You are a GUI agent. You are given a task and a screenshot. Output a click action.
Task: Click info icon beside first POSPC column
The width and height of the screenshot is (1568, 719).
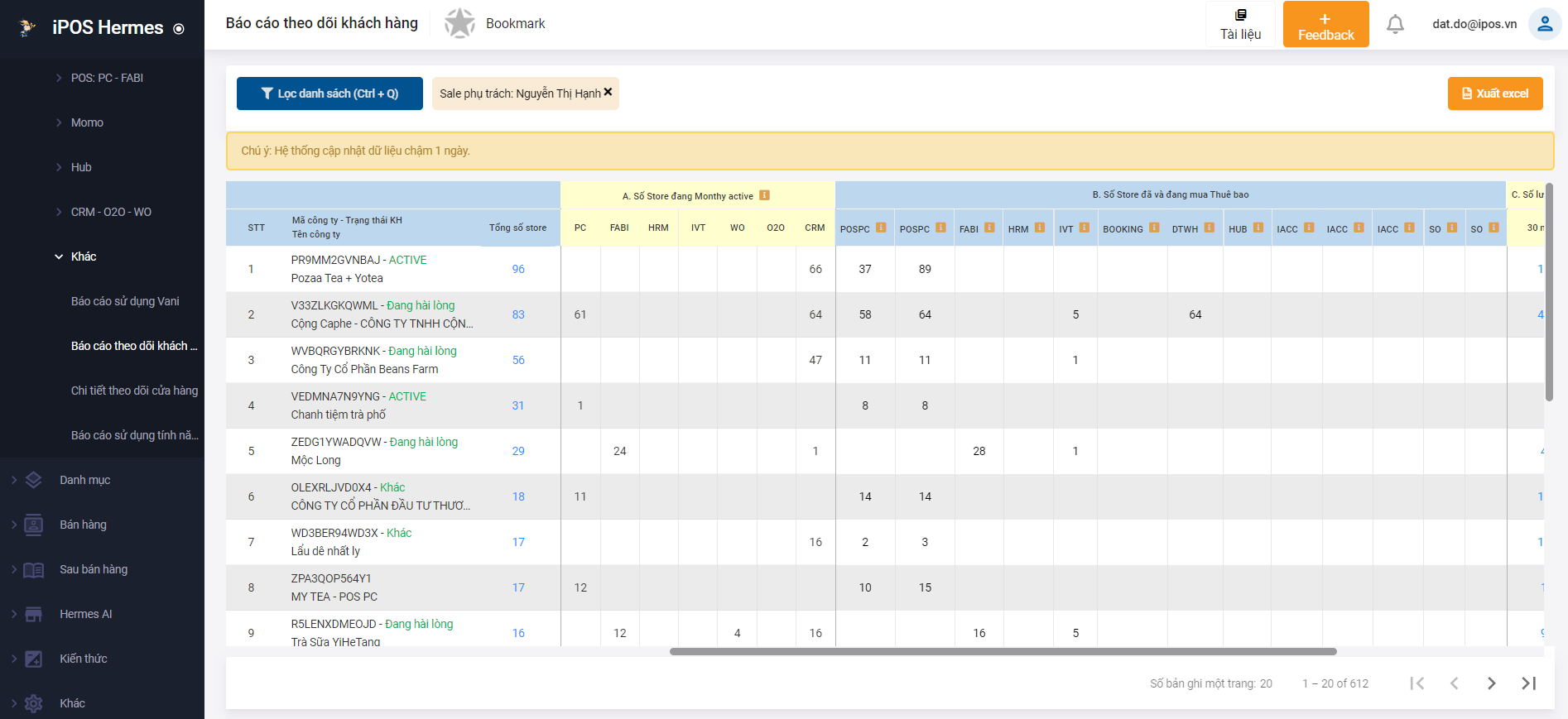coord(881,228)
